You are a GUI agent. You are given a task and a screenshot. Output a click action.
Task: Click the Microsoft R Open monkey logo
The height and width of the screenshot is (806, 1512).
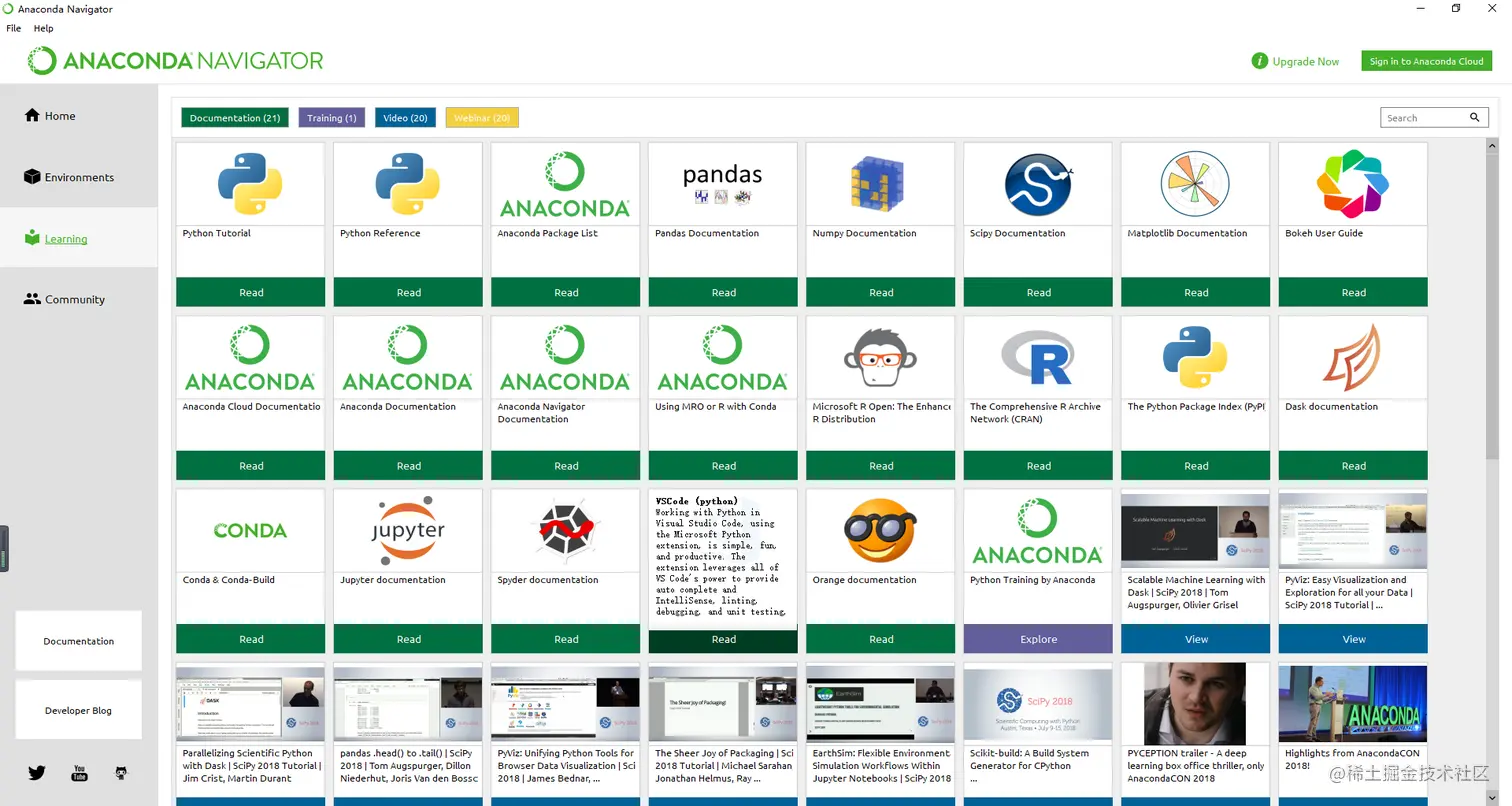coord(880,357)
